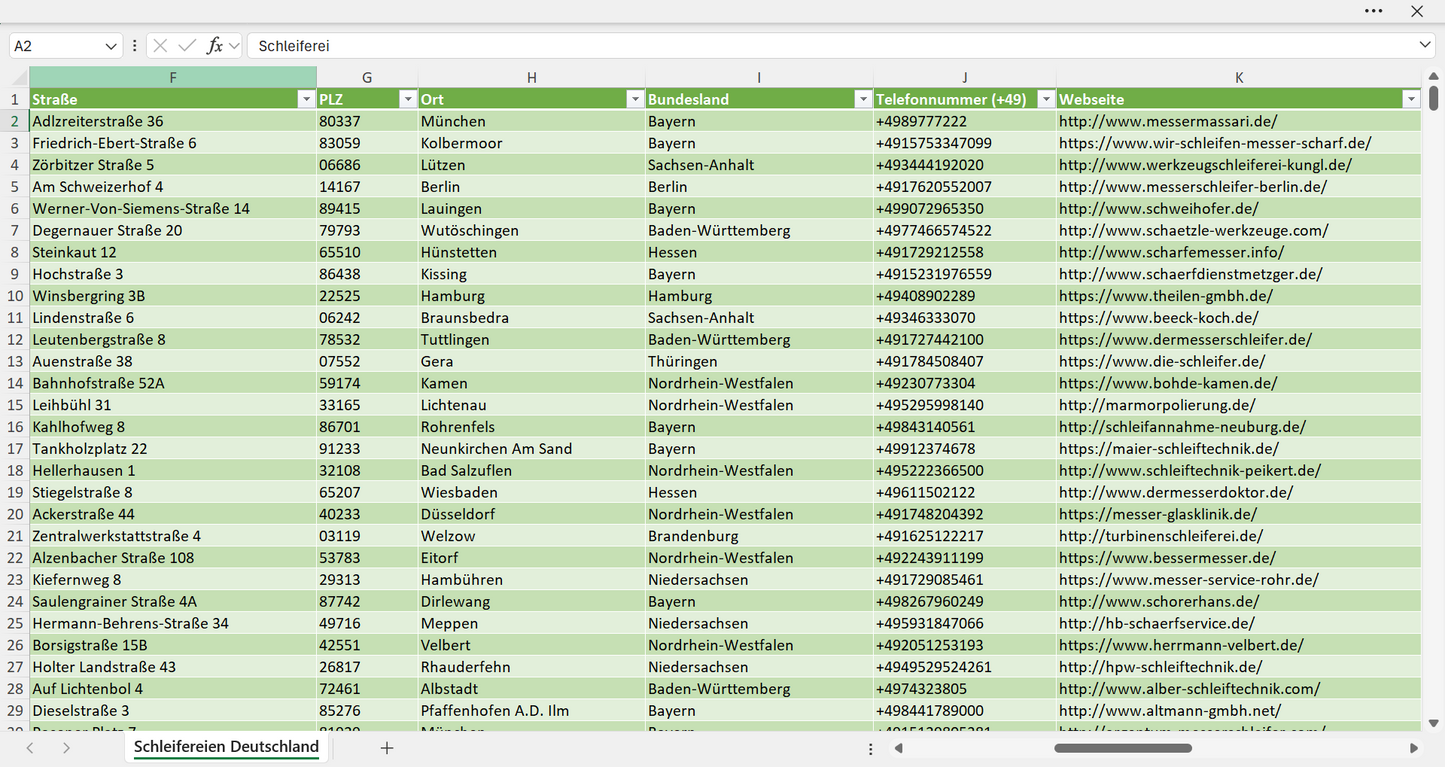The width and height of the screenshot is (1445, 767).
Task: Open the PLZ column filter dropdown
Action: click(407, 99)
